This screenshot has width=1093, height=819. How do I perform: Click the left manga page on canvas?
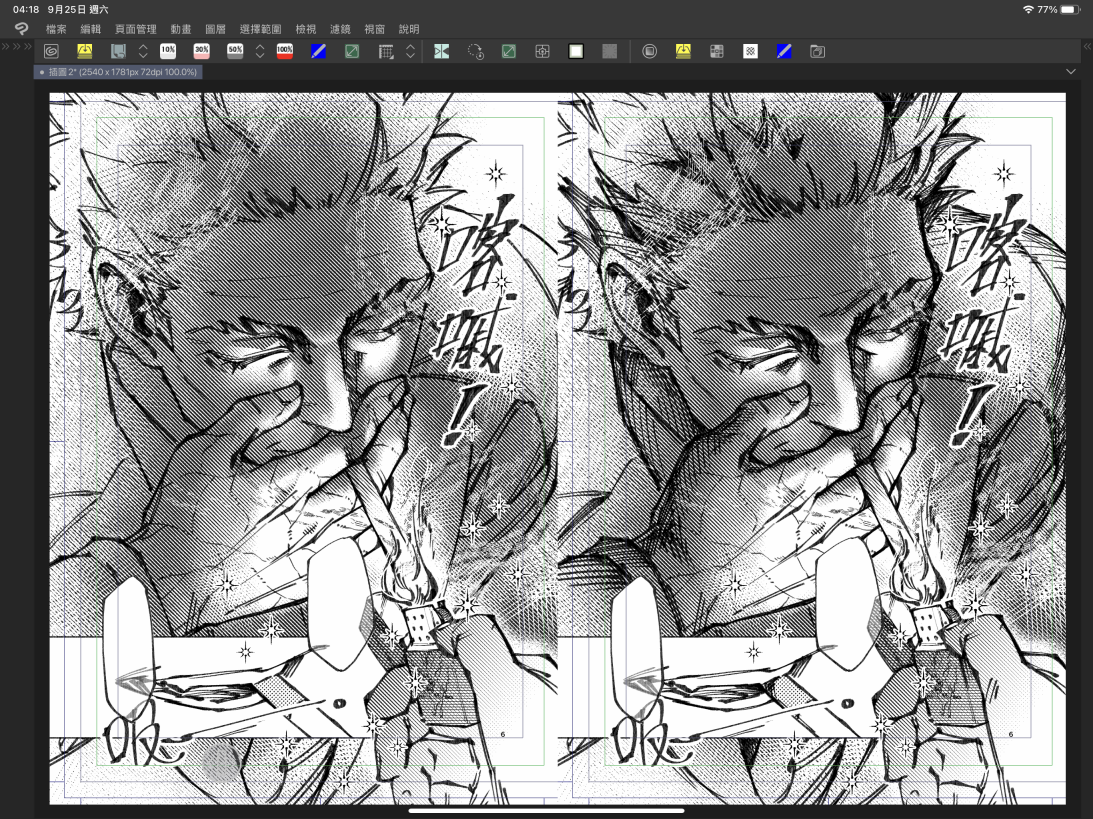click(303, 448)
